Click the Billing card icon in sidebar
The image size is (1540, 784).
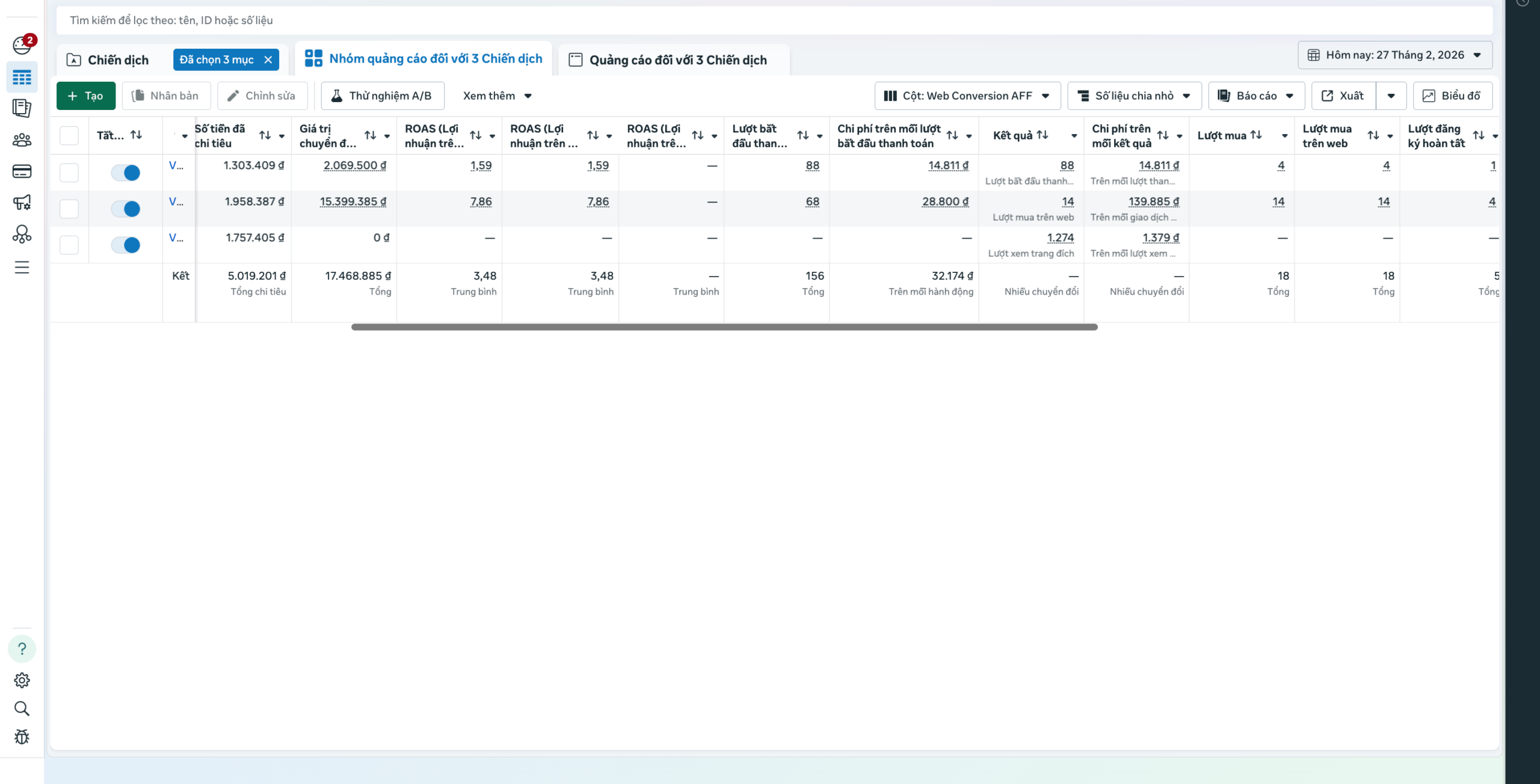pyautogui.click(x=22, y=171)
